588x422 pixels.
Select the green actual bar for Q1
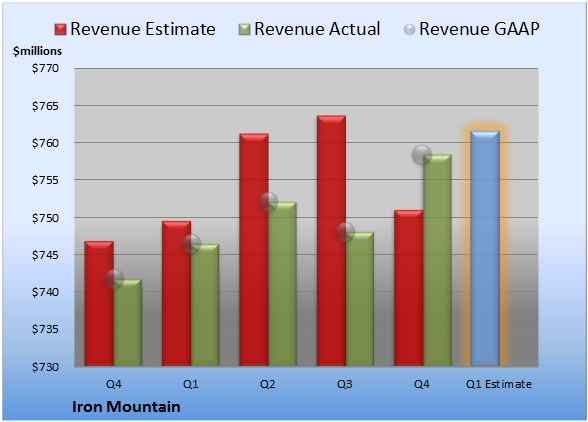tap(205, 305)
